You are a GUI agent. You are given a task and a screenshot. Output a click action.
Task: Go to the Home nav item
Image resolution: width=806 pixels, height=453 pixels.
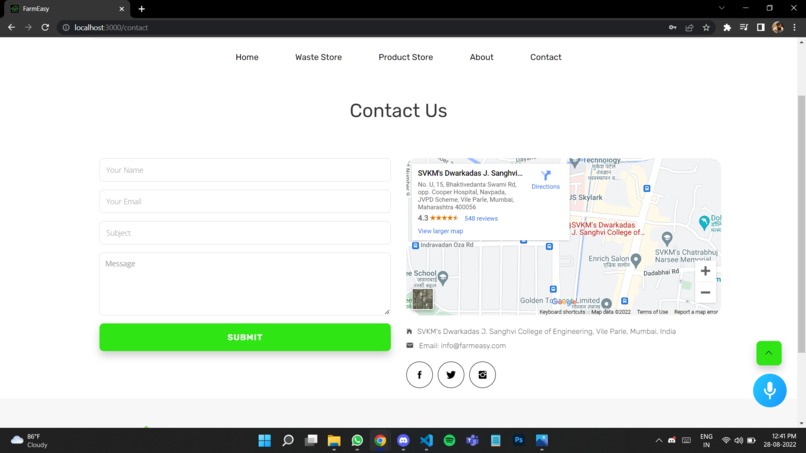pyautogui.click(x=247, y=57)
